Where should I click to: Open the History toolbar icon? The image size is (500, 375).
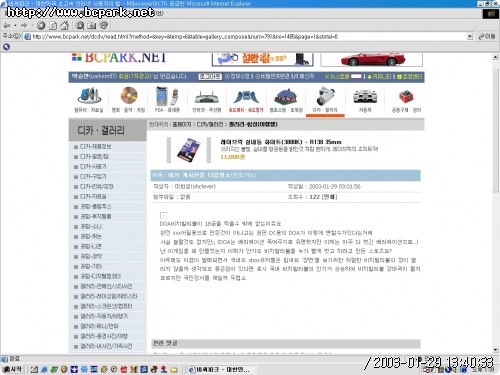coord(104,25)
